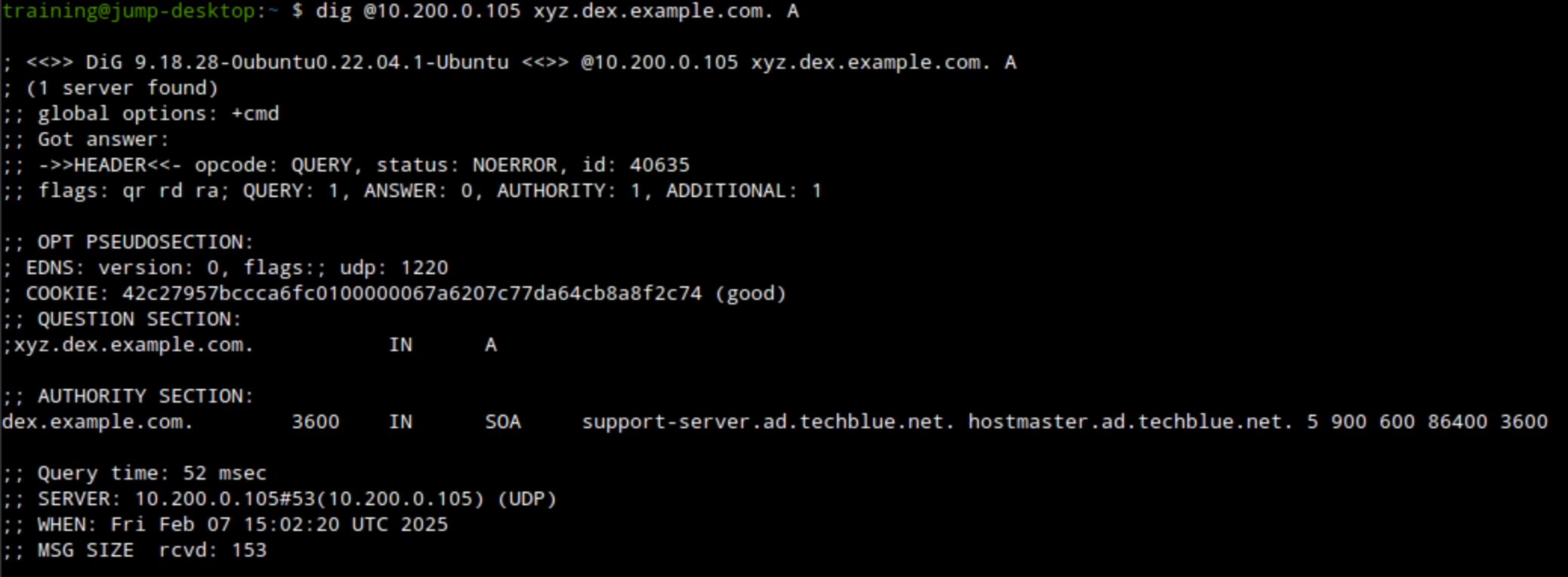Click the SOA record type text
The width and height of the screenshot is (1568, 577).
tap(503, 422)
